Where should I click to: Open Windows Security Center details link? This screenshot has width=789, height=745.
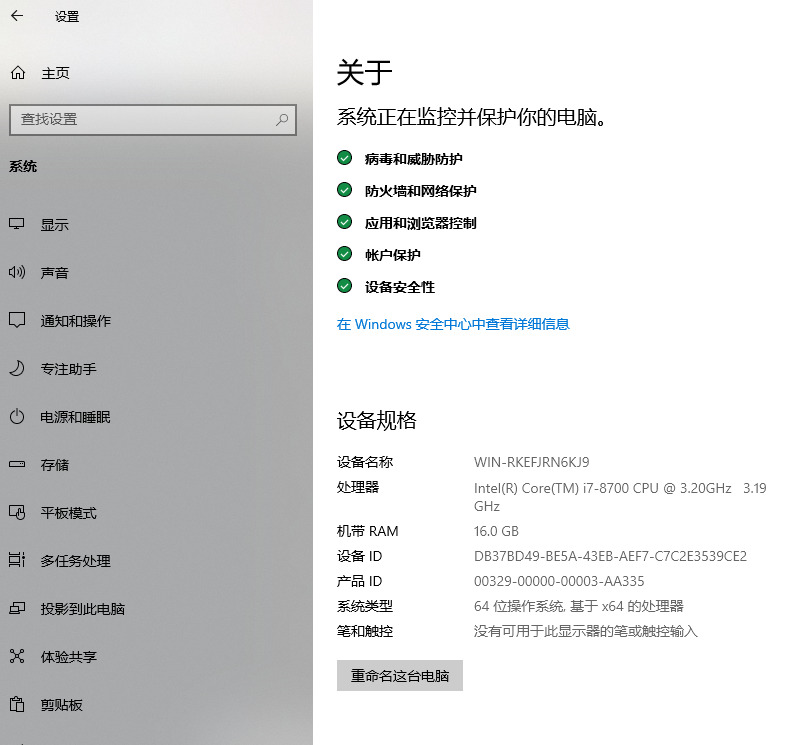point(452,324)
